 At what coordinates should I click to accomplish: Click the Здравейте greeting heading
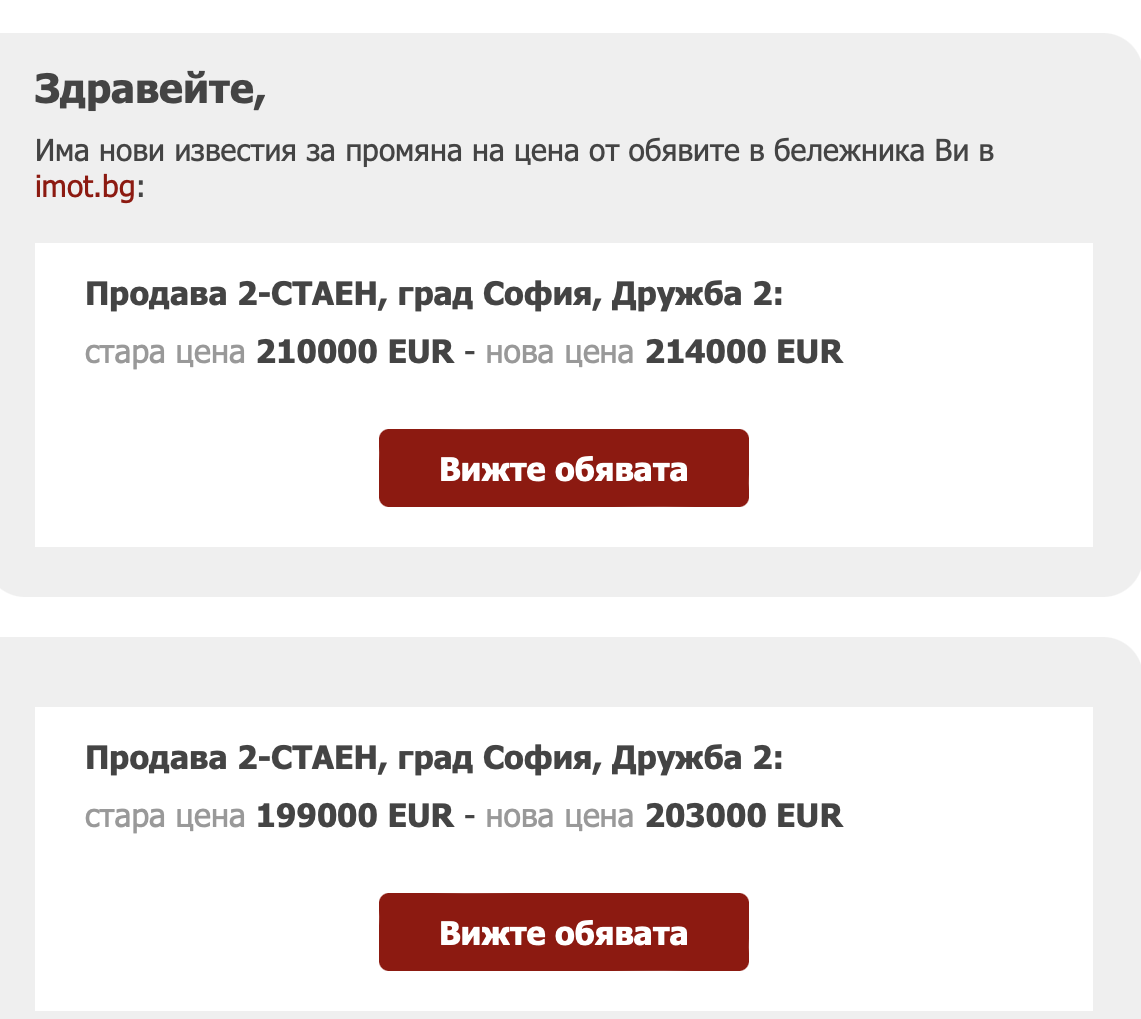[x=150, y=90]
